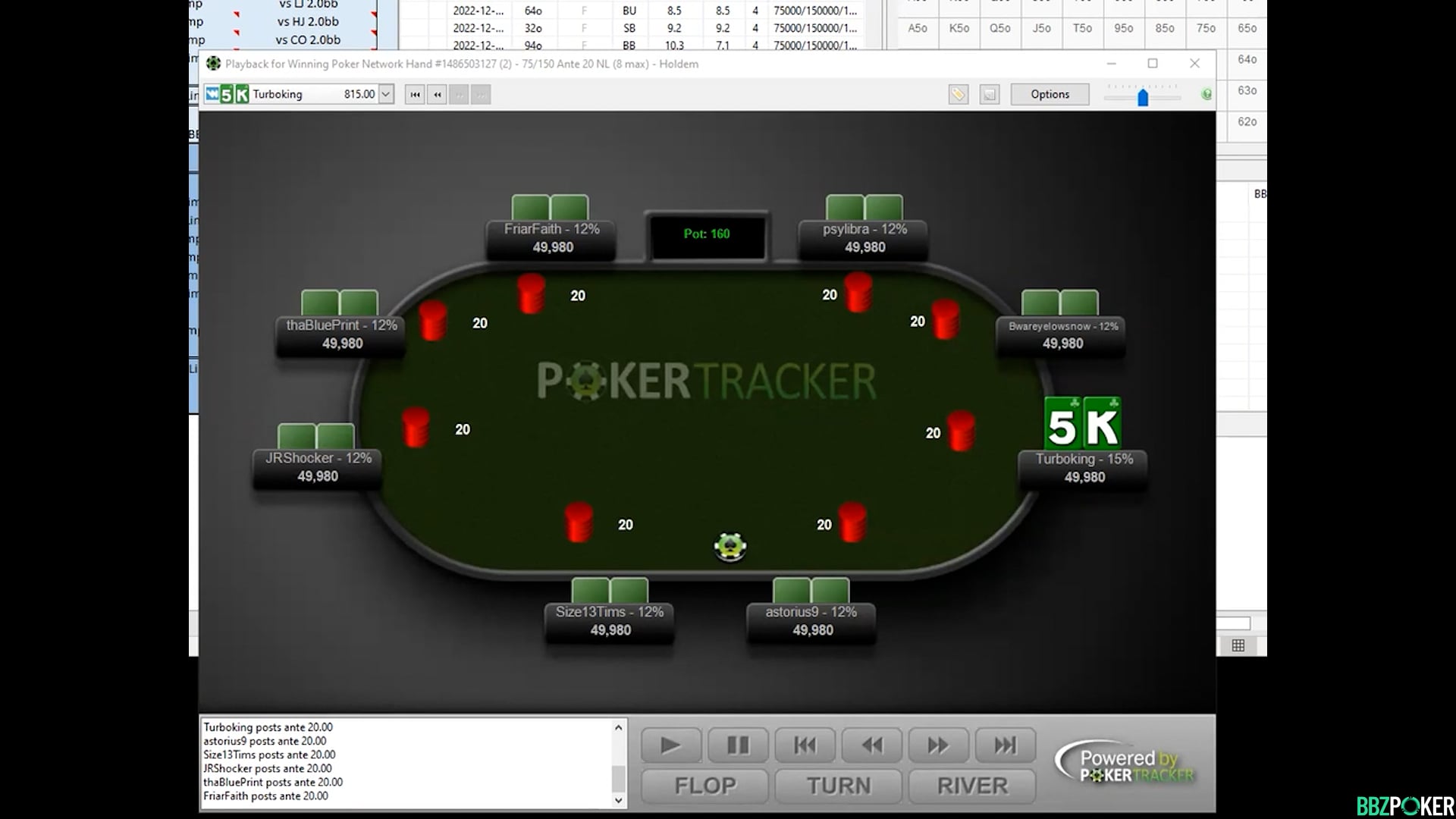This screenshot has height=819, width=1456.
Task: Adjust the playback speed slider
Action: (1143, 96)
